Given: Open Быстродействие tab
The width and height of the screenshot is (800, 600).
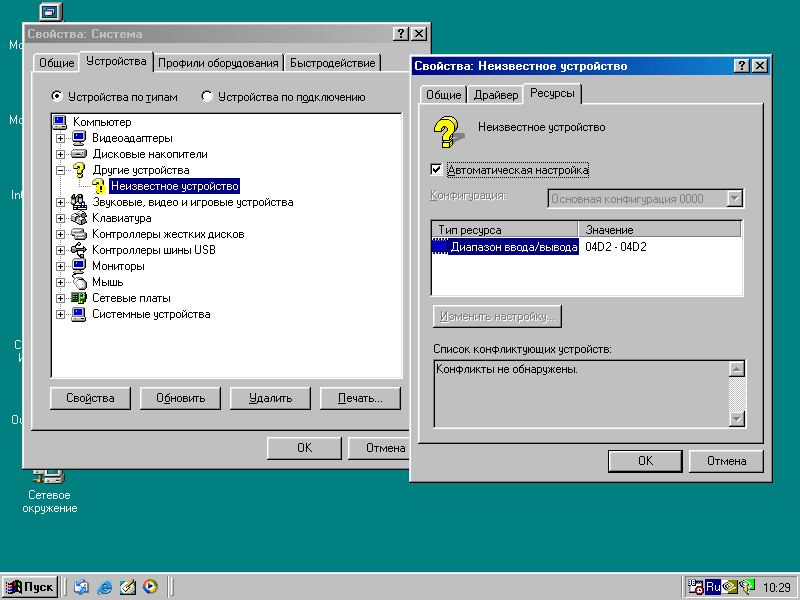Looking at the screenshot, I should coord(333,63).
